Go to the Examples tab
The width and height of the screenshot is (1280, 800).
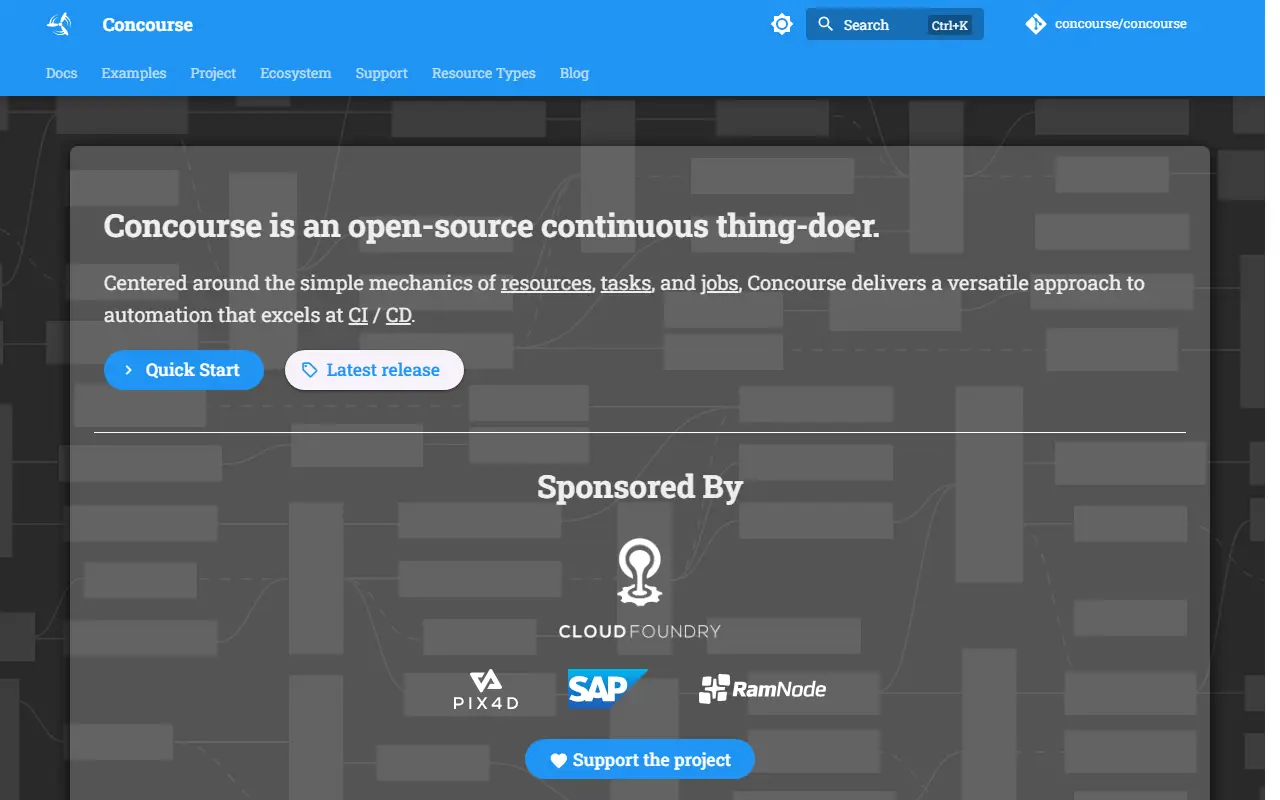pyautogui.click(x=134, y=73)
